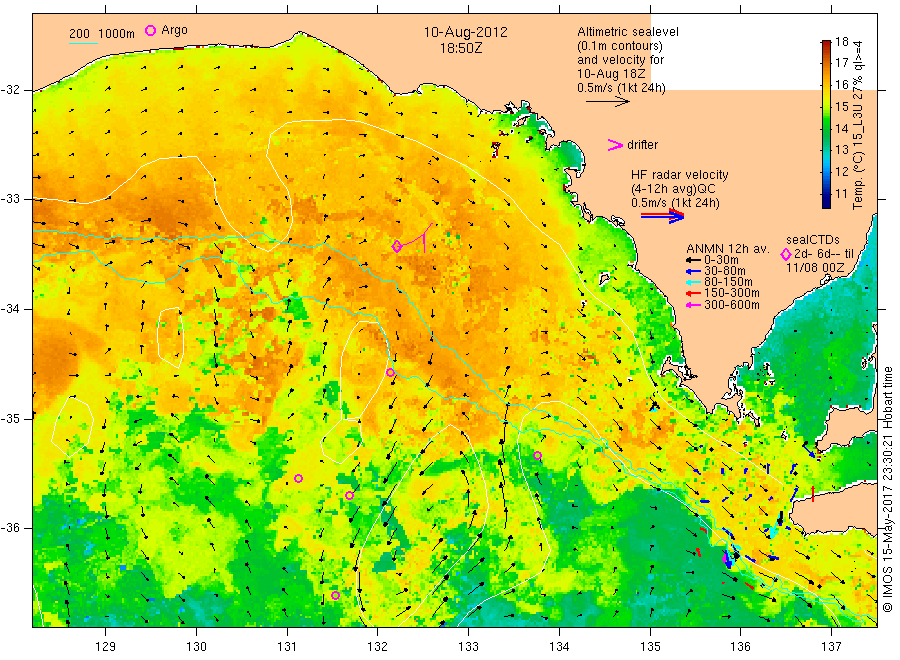900x660 pixels.
Task: Click the '18:50Z' time label
Action: coord(461,49)
